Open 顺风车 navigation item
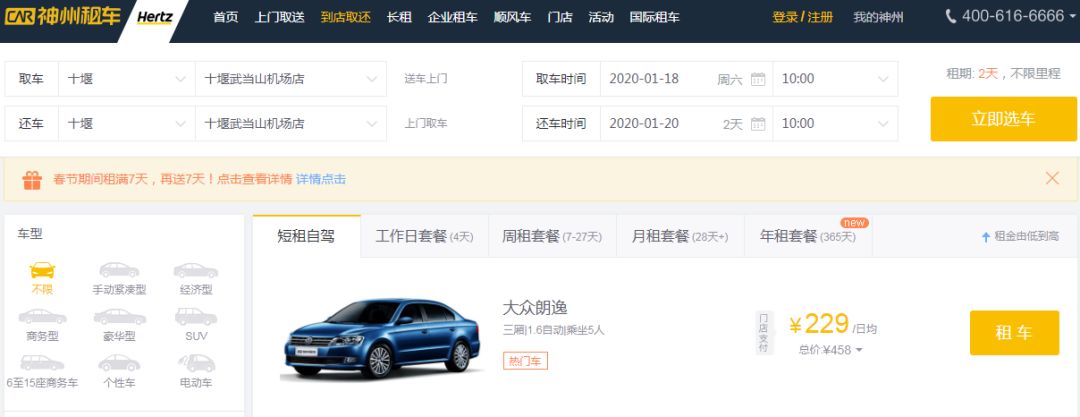This screenshot has height=417, width=1080. point(512,17)
